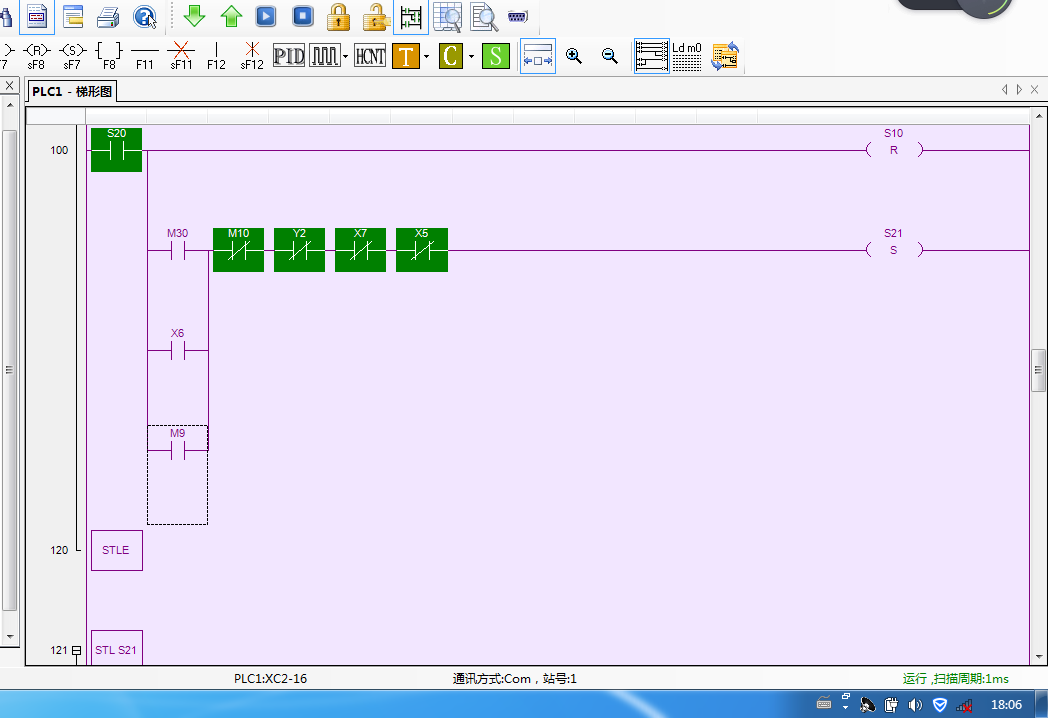Screen dimensions: 1048x718
Task: Click the green S instruction button
Action: [495, 56]
